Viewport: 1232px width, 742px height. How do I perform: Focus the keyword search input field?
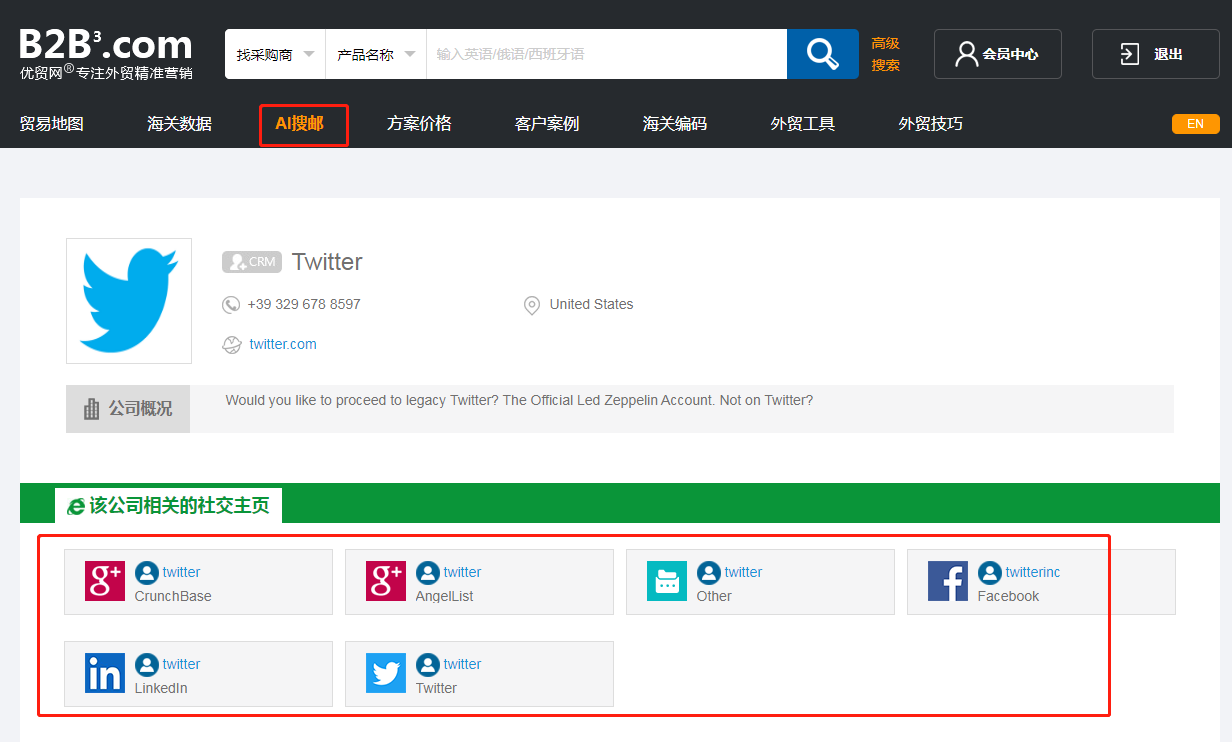pos(607,54)
